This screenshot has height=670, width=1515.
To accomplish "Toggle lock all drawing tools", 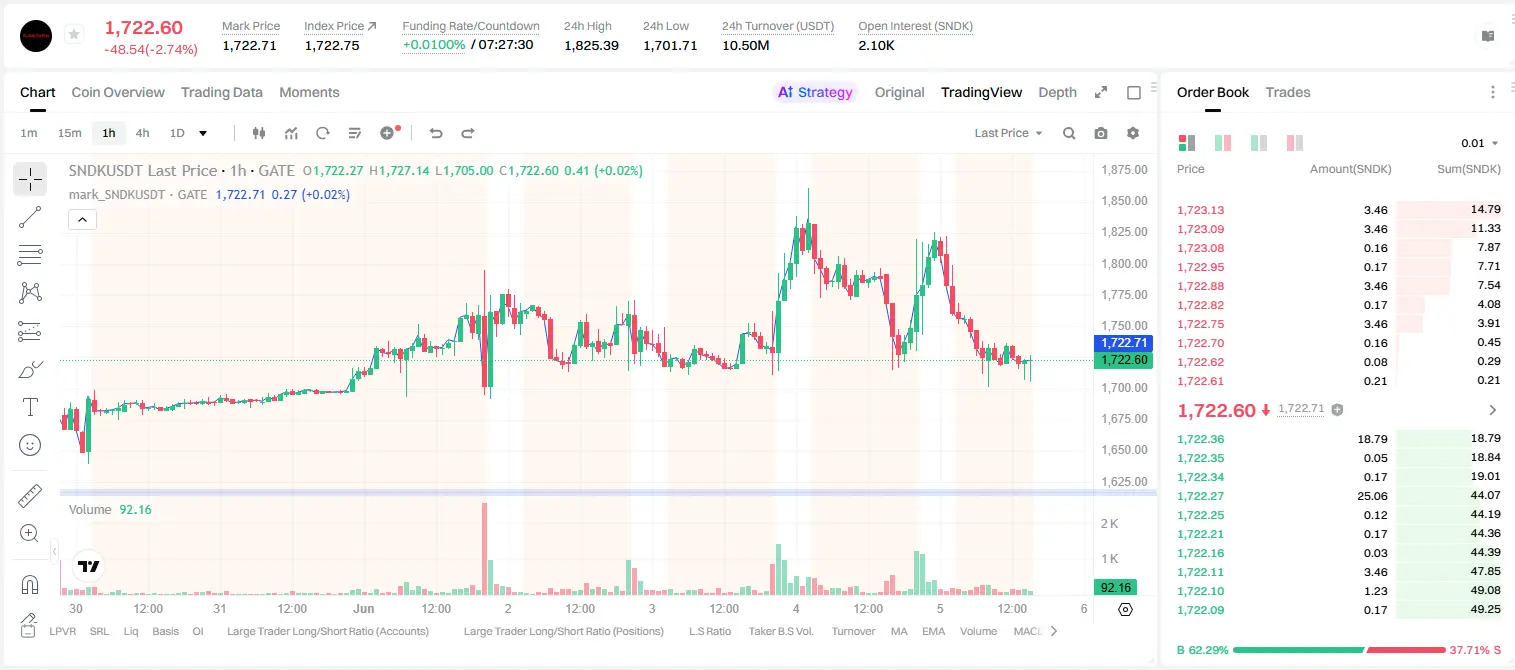I will (30, 620).
